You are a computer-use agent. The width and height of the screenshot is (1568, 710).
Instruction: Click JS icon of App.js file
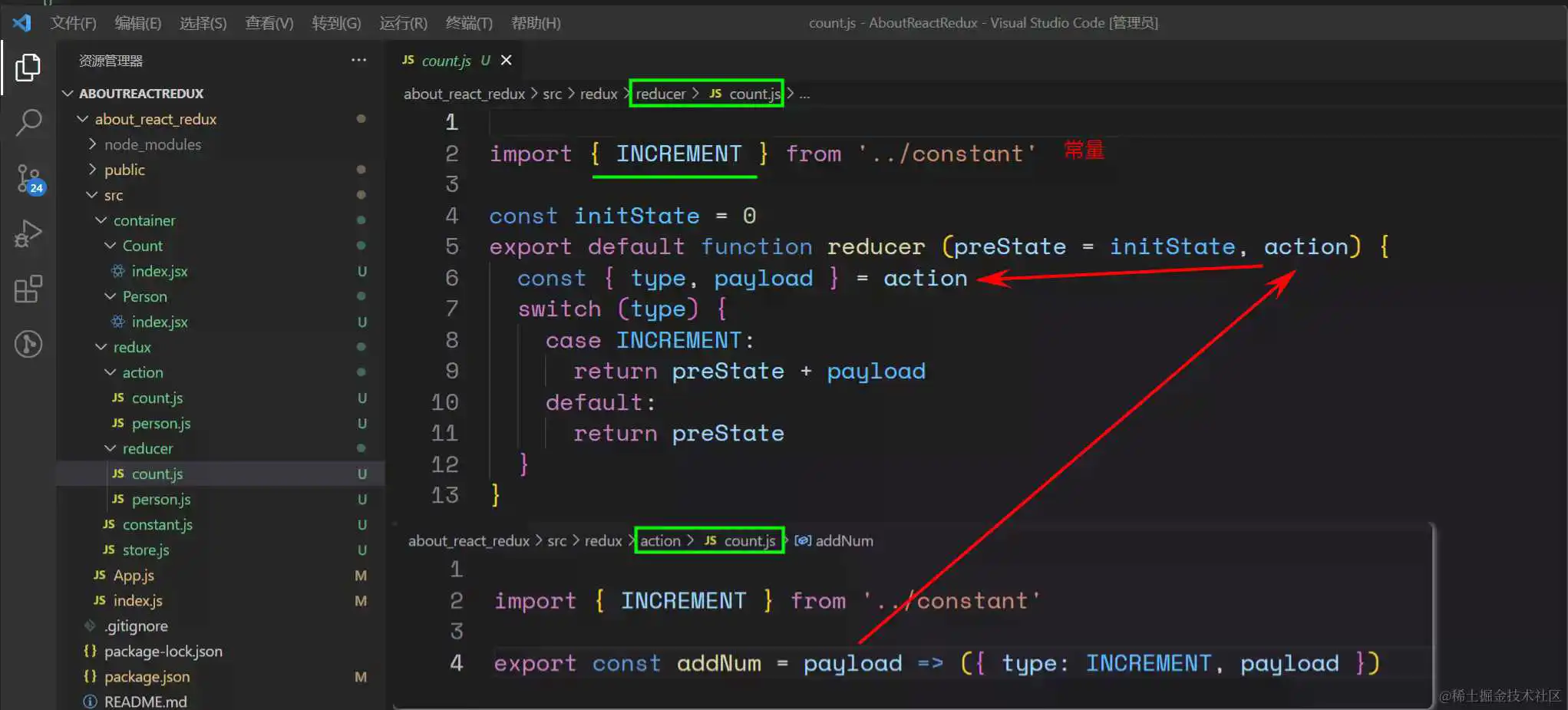99,575
